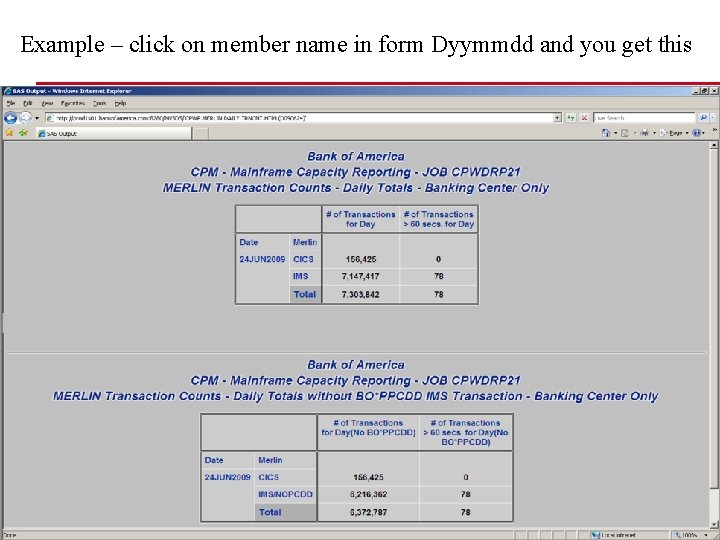This screenshot has height=540, width=720.
Task: Click inside the Live Search box
Action: (644, 118)
